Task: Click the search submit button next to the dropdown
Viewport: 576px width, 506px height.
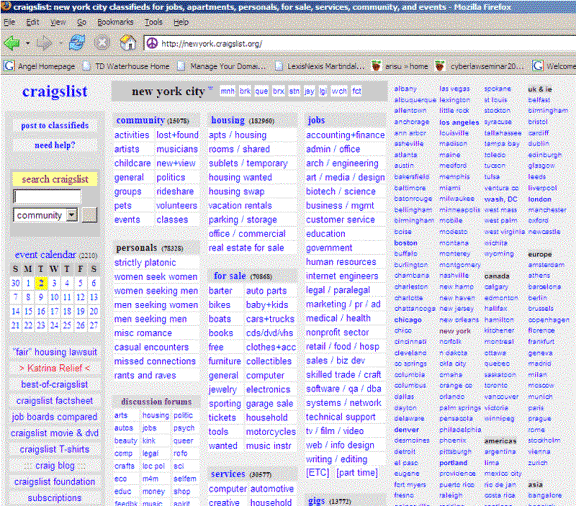Action: click(x=89, y=215)
